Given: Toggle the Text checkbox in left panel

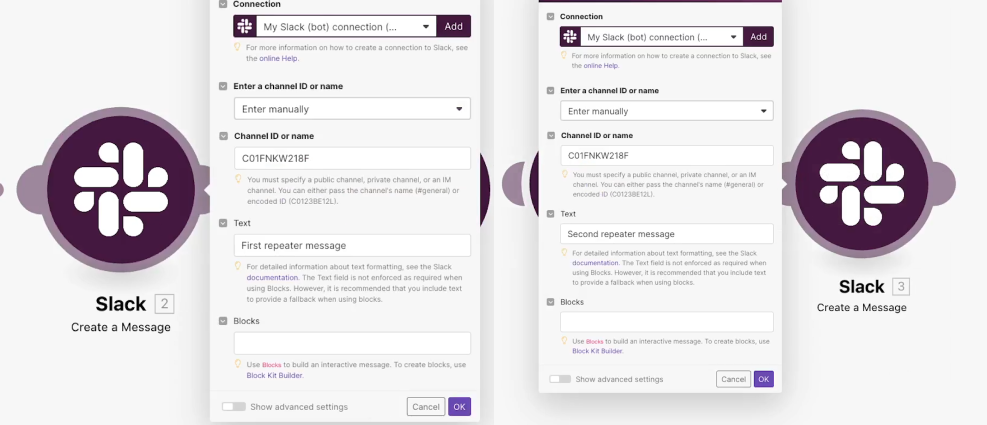Looking at the screenshot, I should coord(223,223).
